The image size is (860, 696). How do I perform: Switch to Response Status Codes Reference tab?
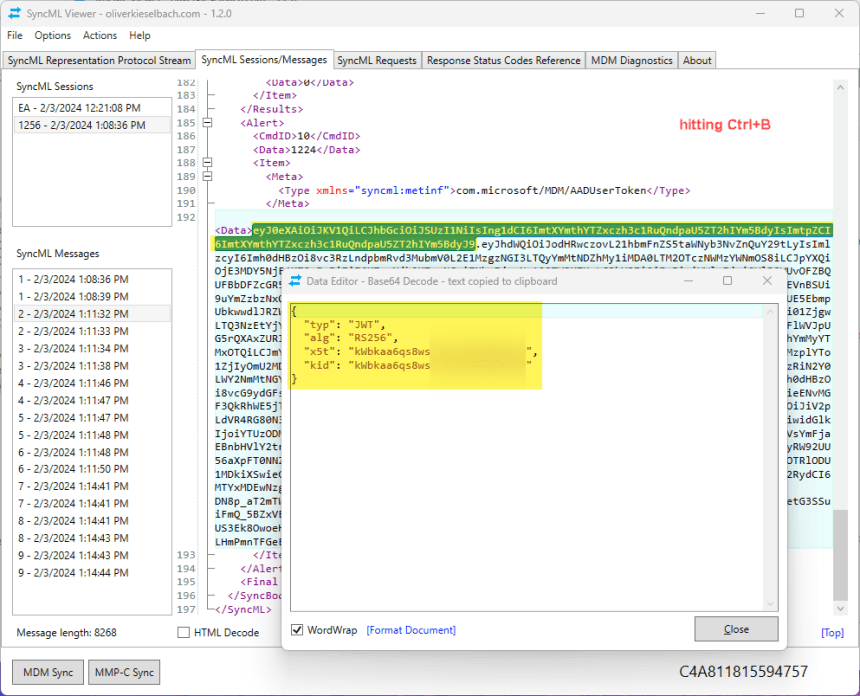[503, 60]
